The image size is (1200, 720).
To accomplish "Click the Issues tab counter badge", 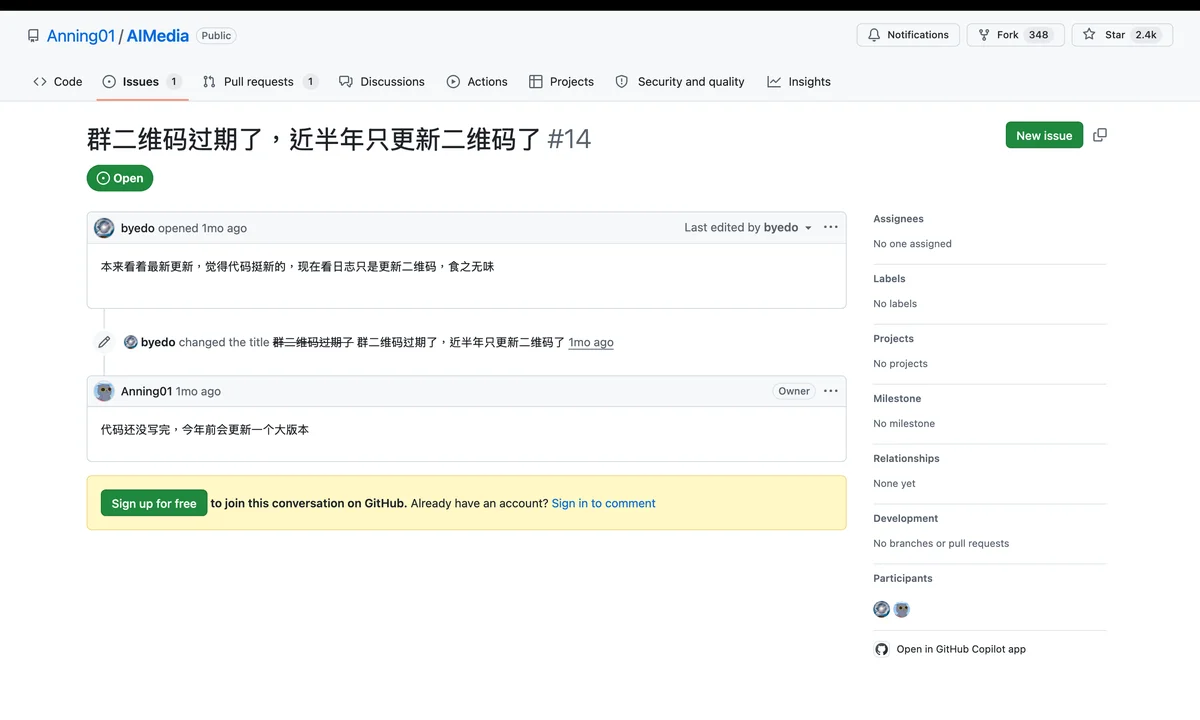I will (174, 82).
